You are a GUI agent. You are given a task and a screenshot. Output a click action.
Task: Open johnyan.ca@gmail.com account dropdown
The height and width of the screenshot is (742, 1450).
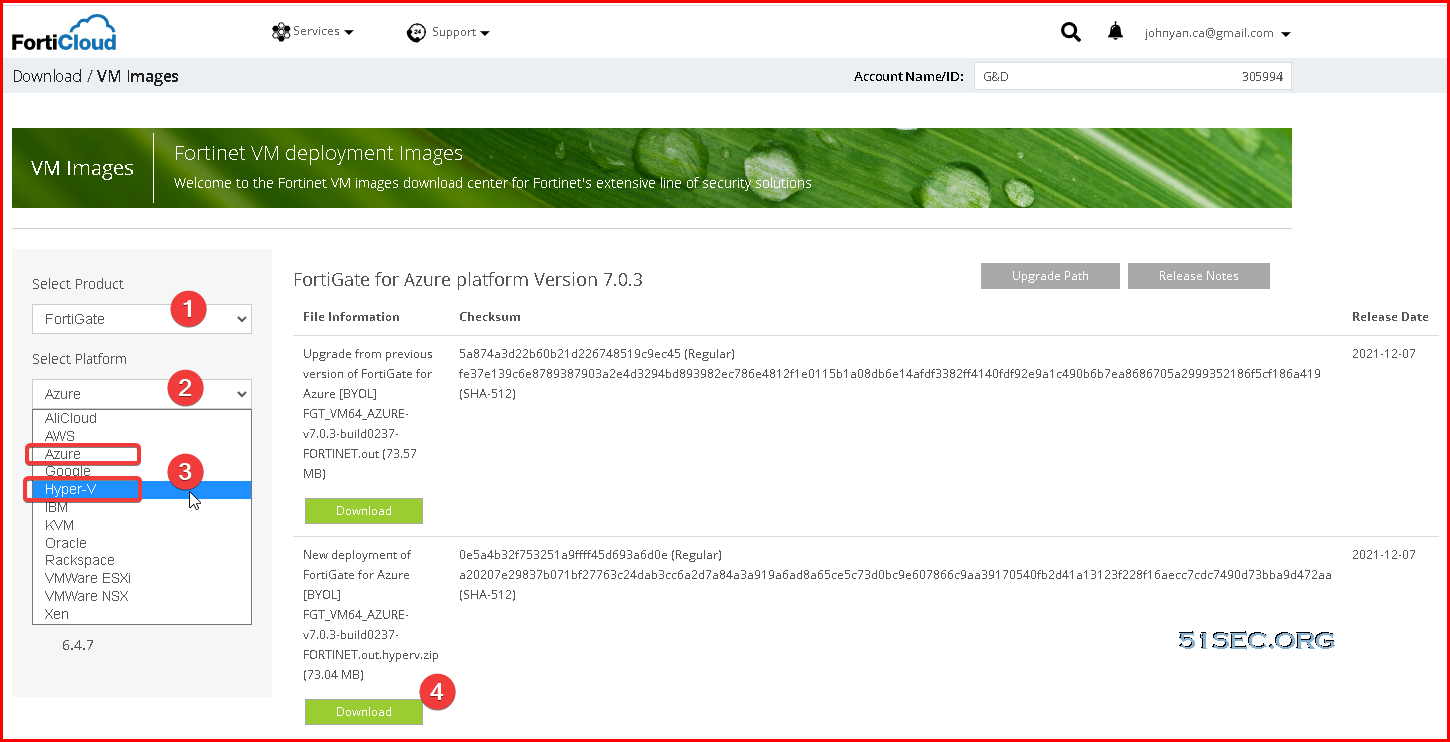tap(1217, 33)
